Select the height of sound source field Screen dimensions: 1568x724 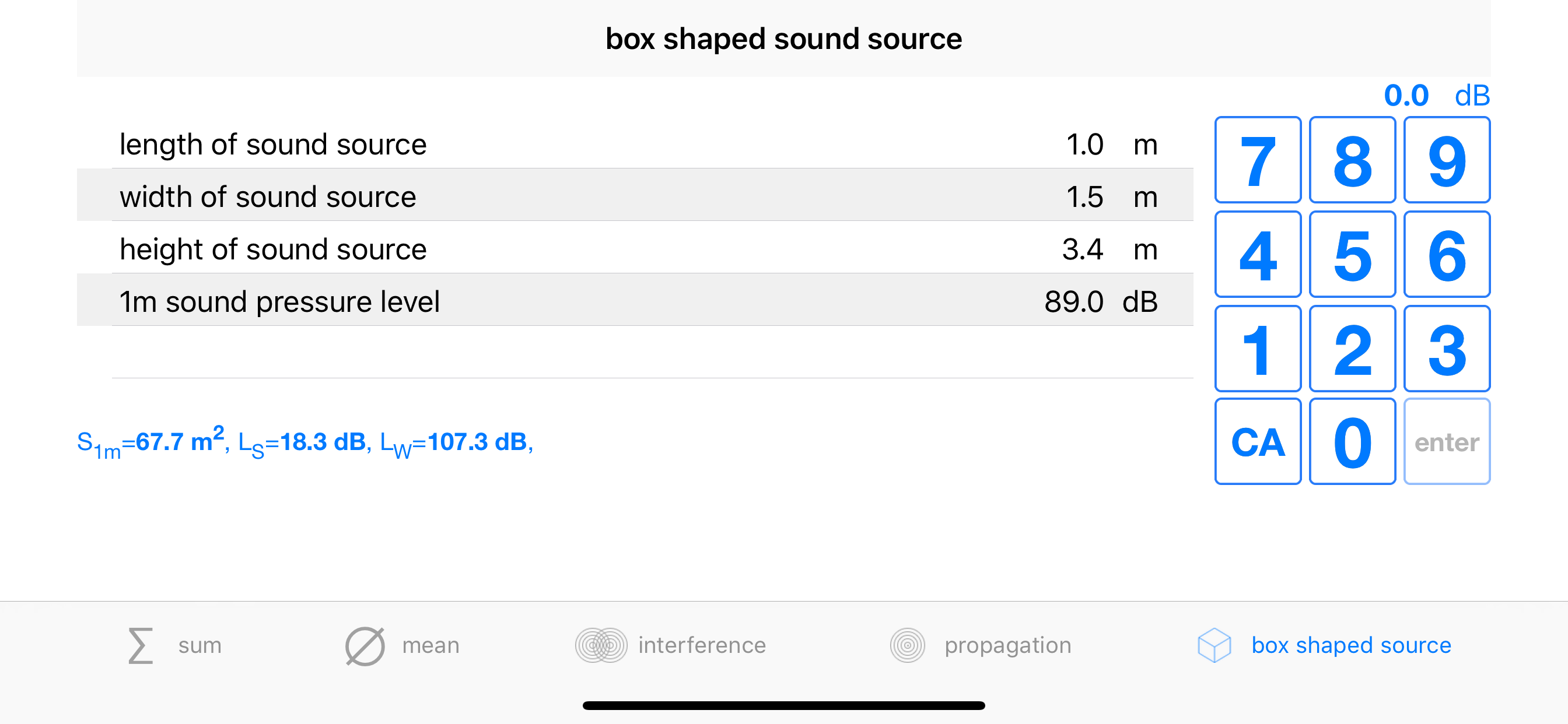[x=635, y=249]
